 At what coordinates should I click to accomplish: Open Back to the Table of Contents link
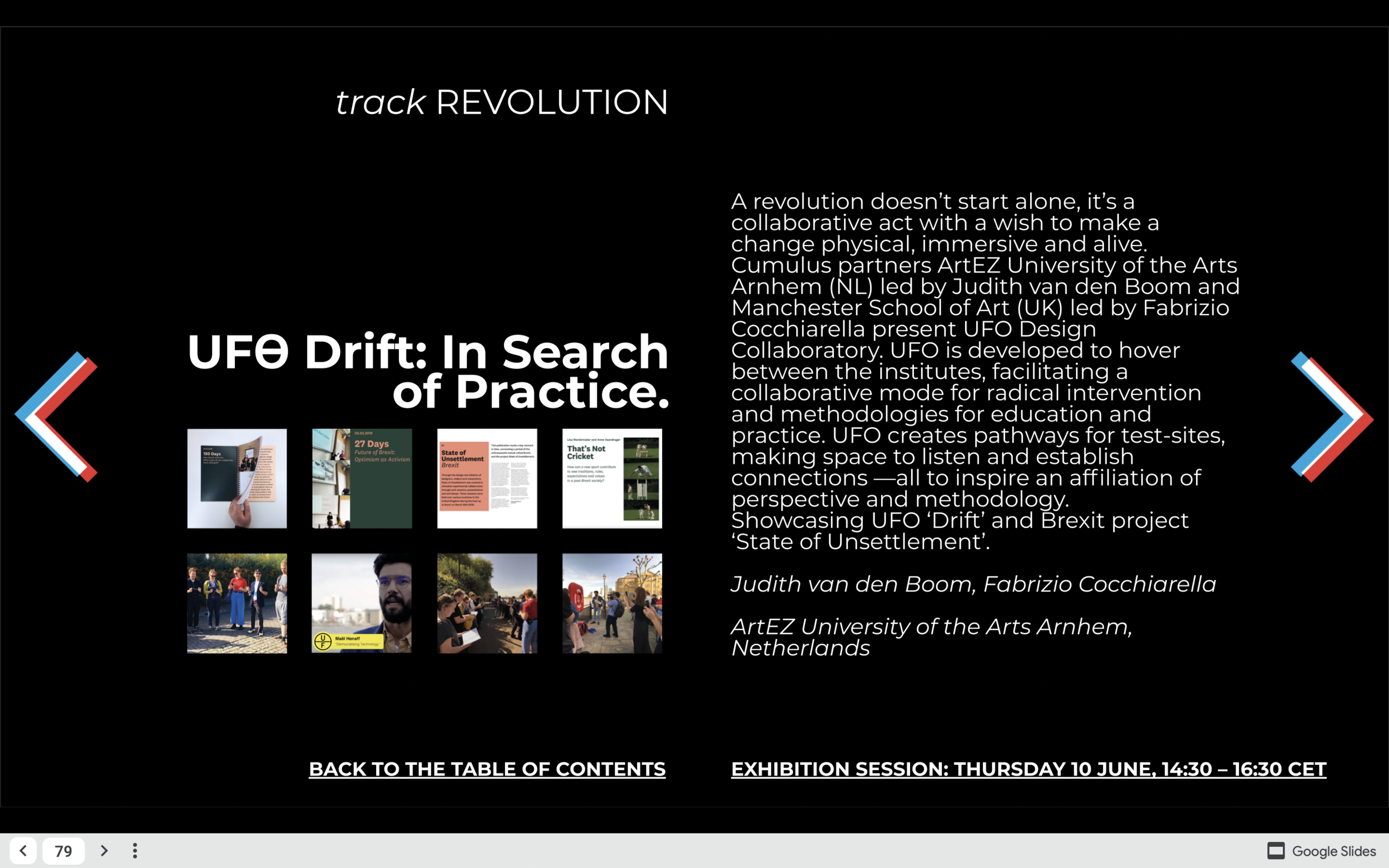click(487, 769)
